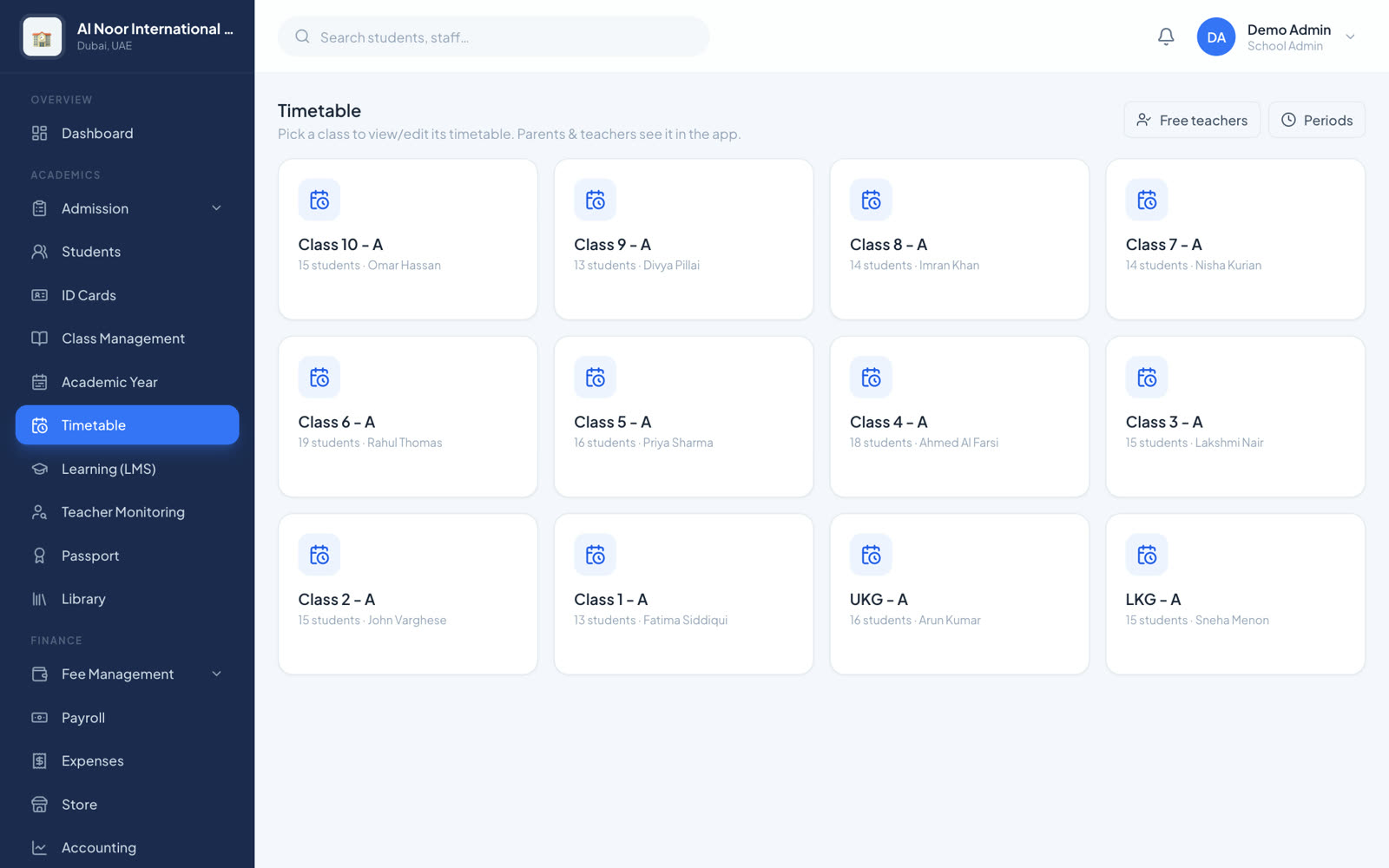The height and width of the screenshot is (868, 1389).
Task: Click the Free teachers button
Action: point(1192,120)
